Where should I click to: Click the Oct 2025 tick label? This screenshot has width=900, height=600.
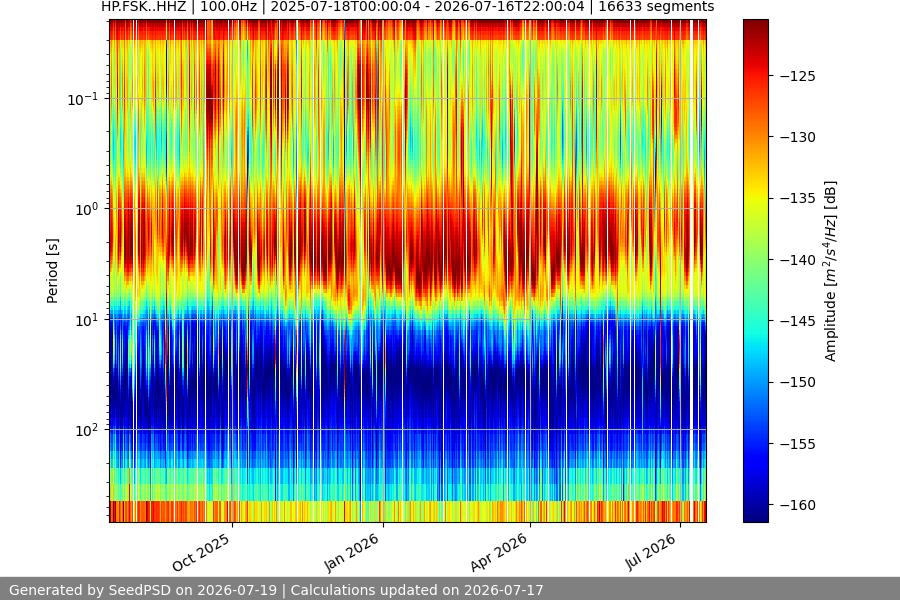(x=201, y=552)
